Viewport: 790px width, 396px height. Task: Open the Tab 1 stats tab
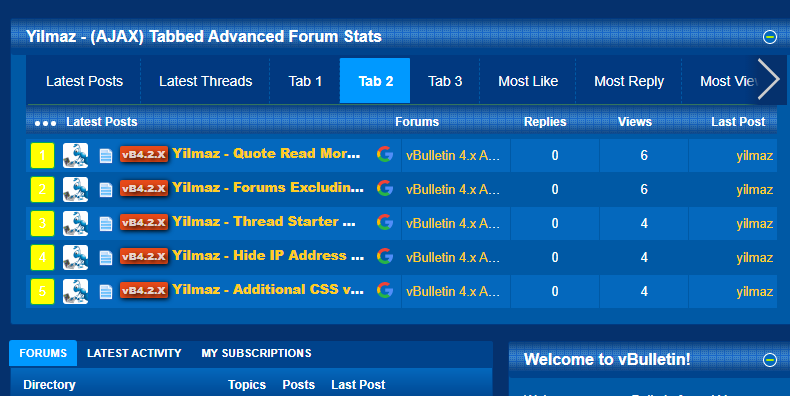click(x=305, y=81)
